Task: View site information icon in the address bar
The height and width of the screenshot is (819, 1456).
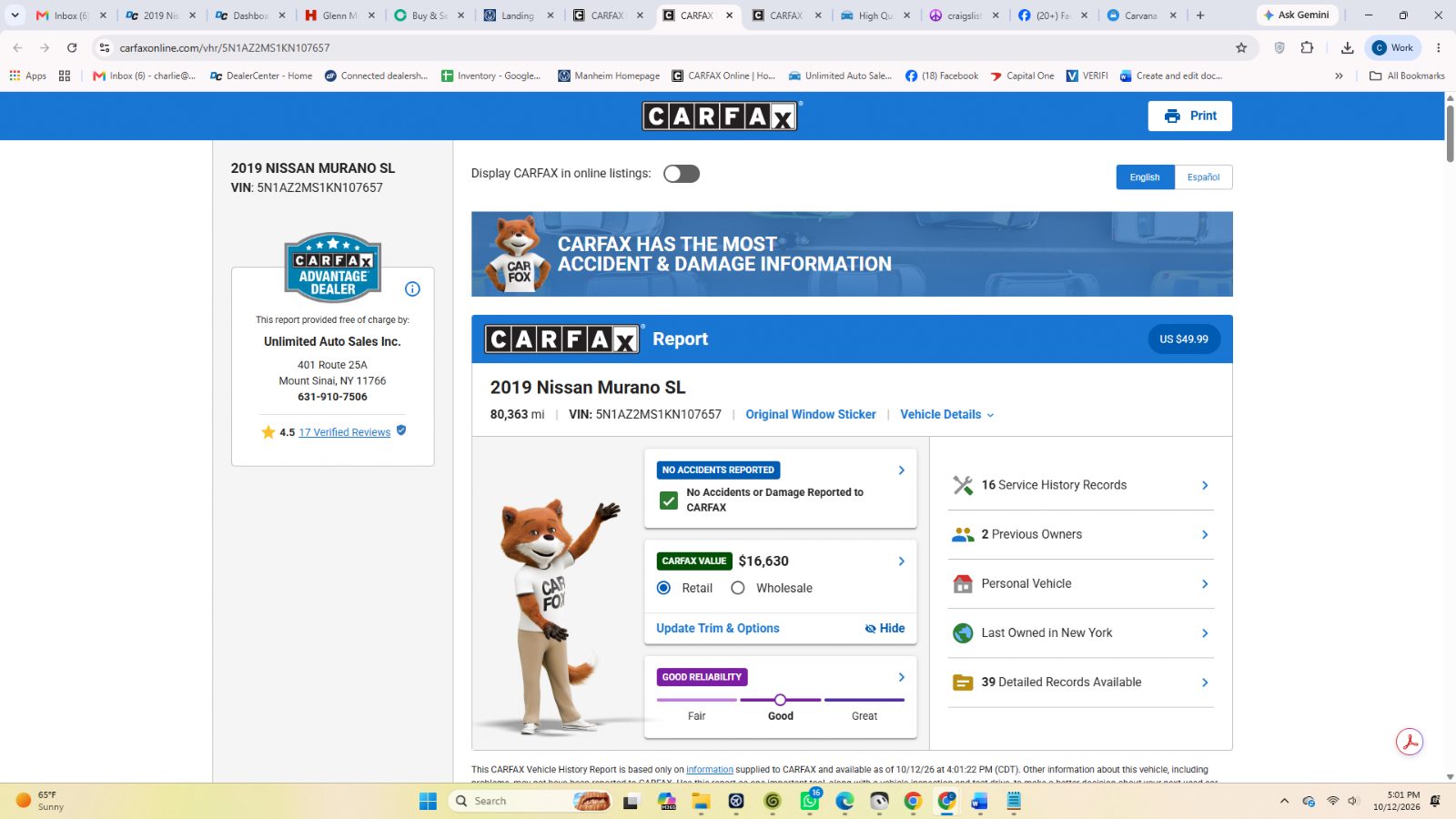Action: click(105, 47)
